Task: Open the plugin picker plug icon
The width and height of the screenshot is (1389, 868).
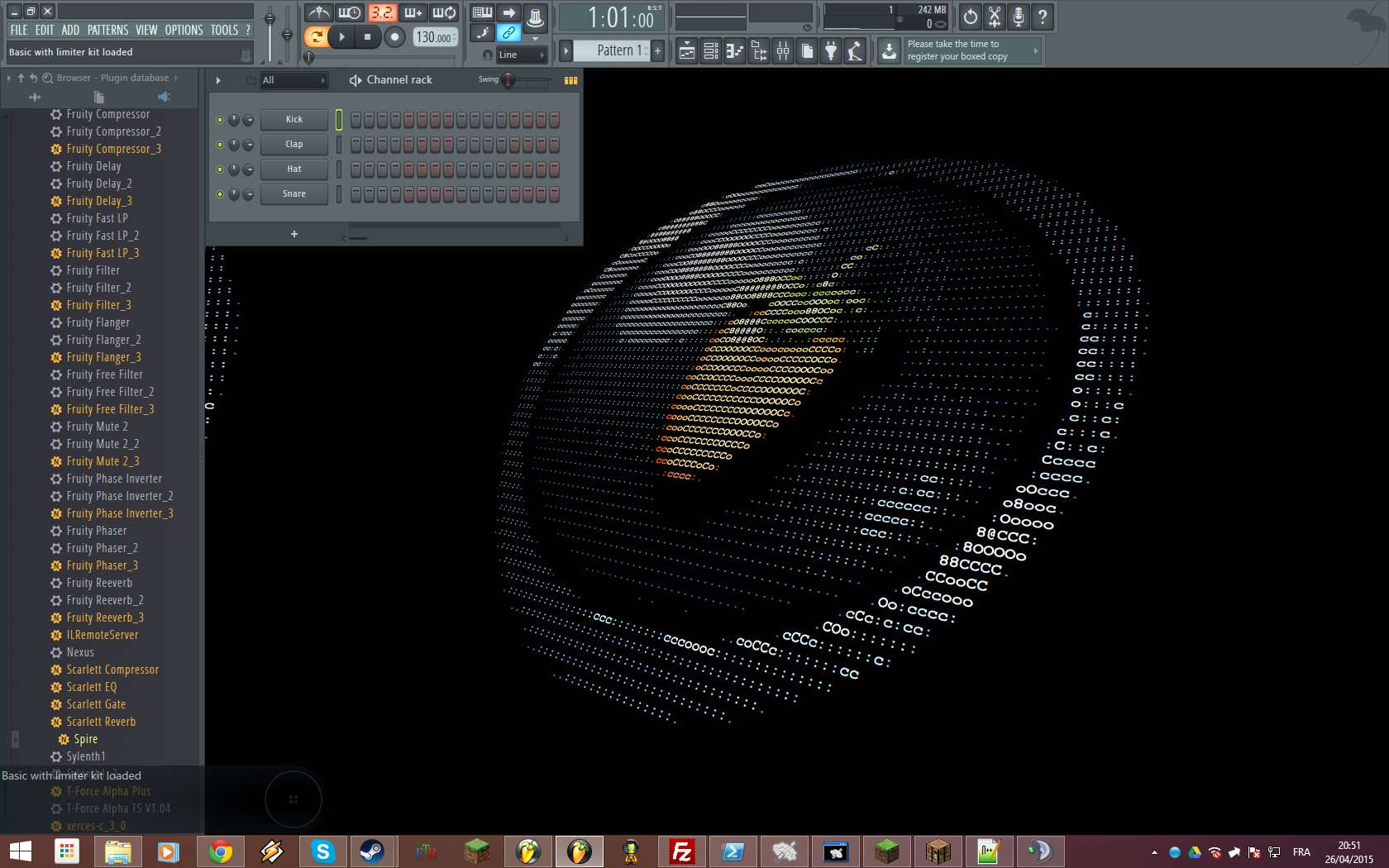Action: click(831, 51)
